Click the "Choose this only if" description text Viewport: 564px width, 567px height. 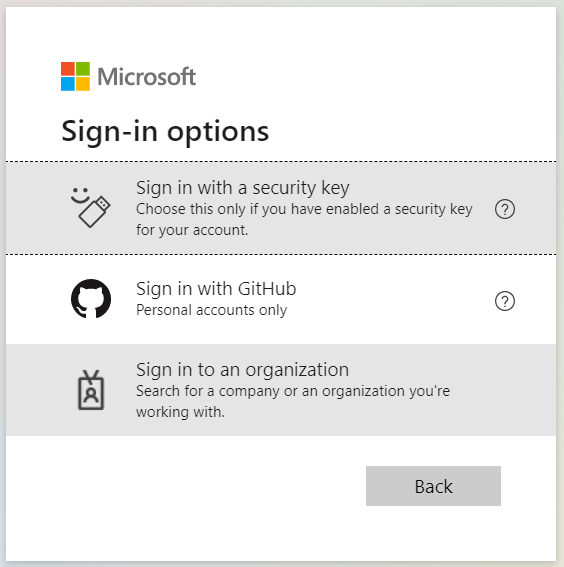304,219
